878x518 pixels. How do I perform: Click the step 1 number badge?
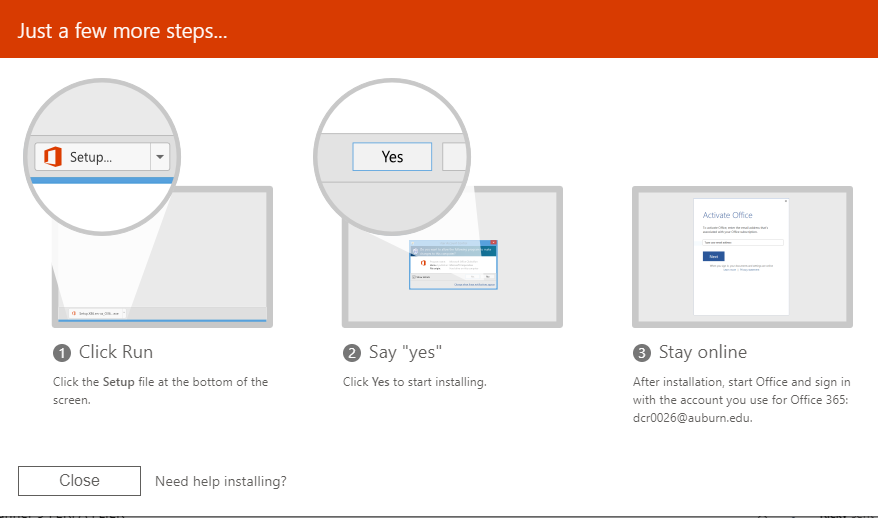pos(62,353)
